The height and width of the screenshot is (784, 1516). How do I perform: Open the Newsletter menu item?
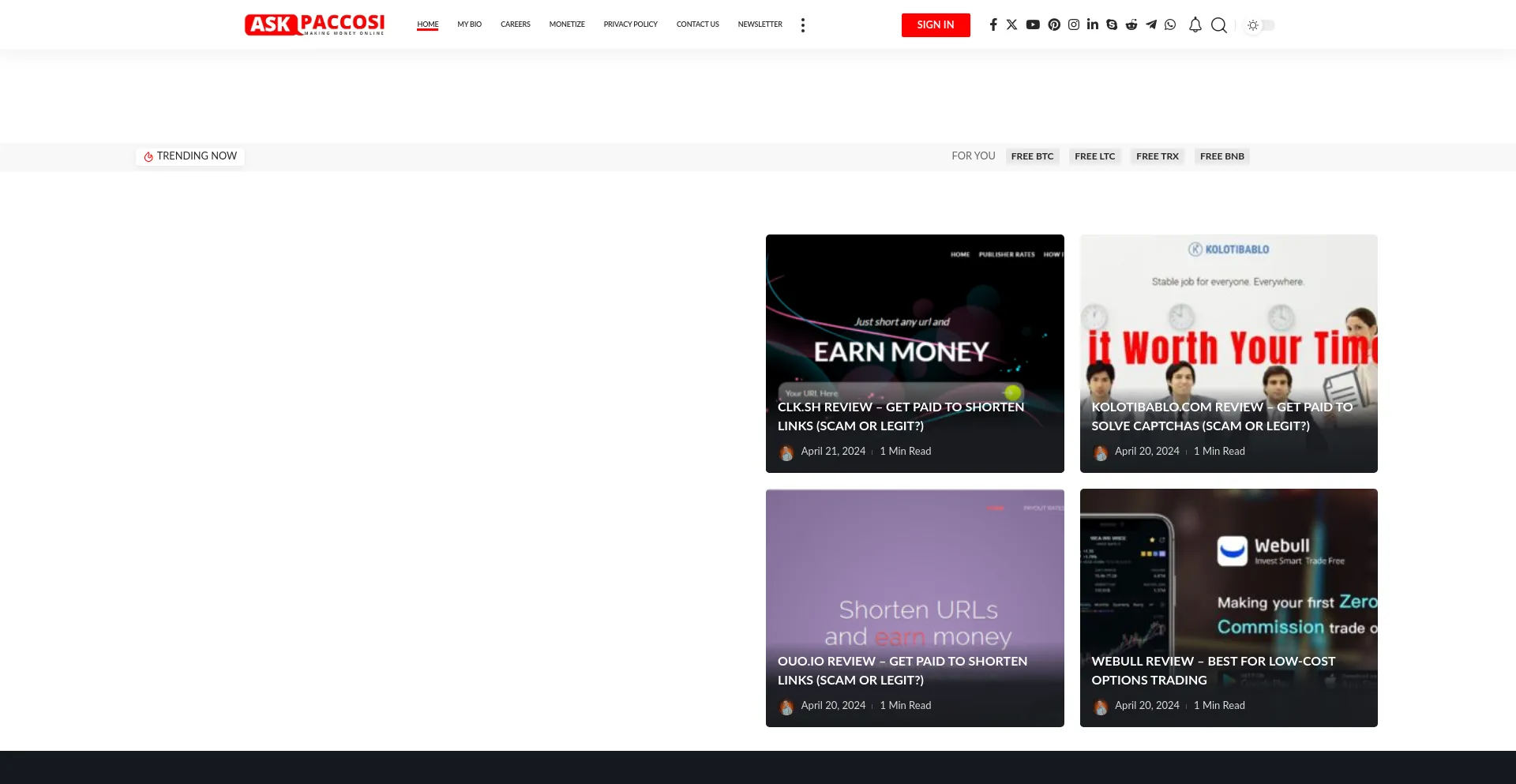(x=760, y=24)
